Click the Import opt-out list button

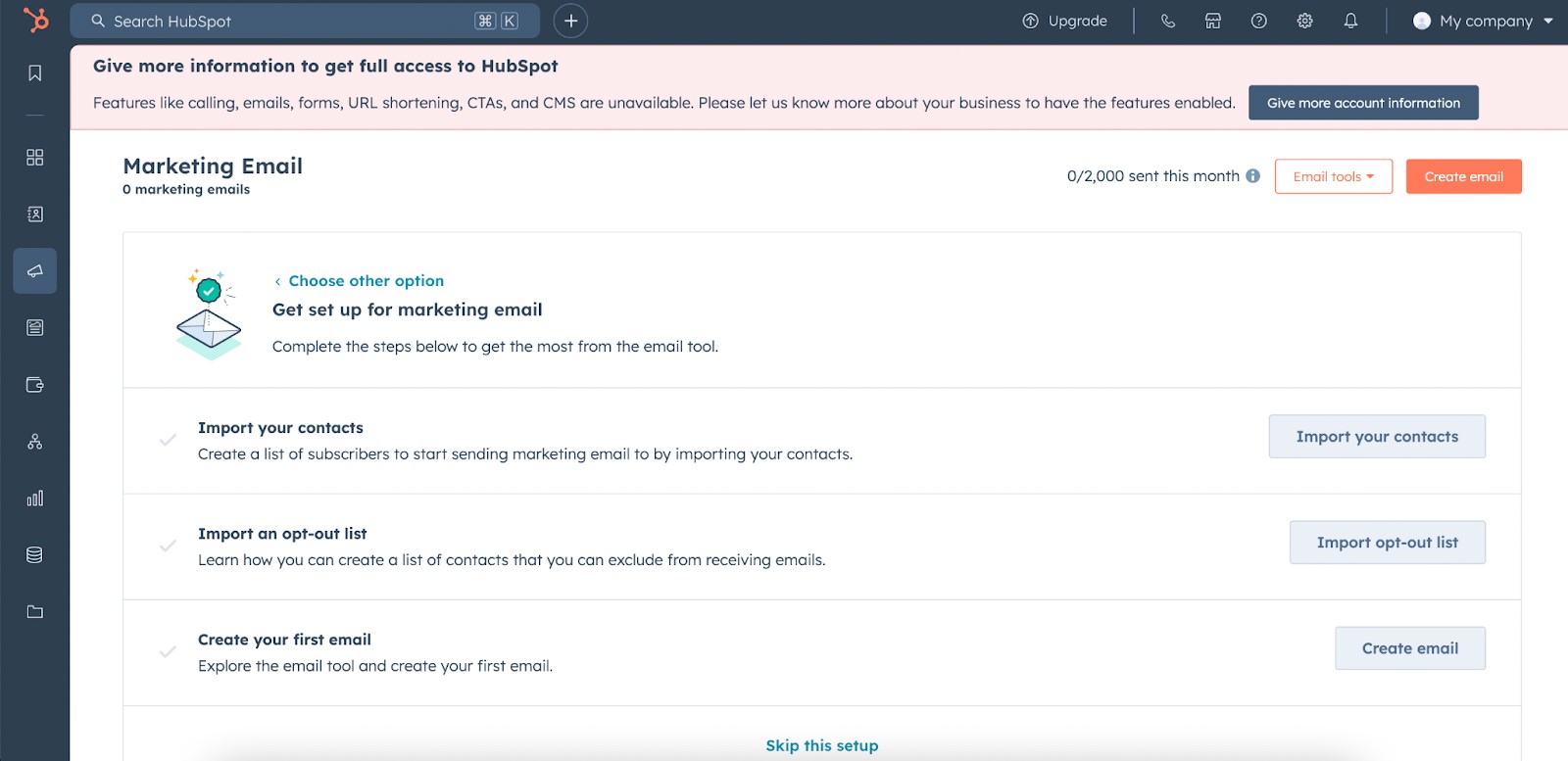coord(1388,543)
